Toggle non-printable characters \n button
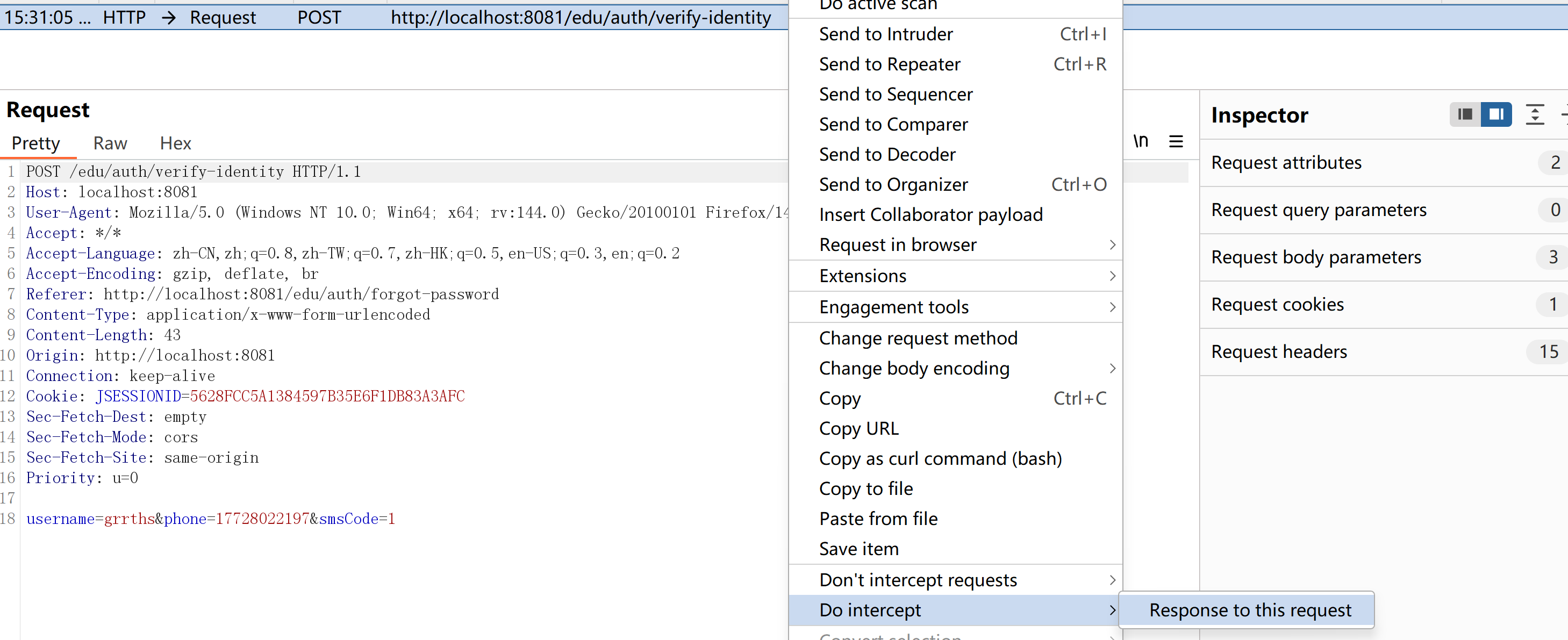The image size is (1568, 640). 1140,141
